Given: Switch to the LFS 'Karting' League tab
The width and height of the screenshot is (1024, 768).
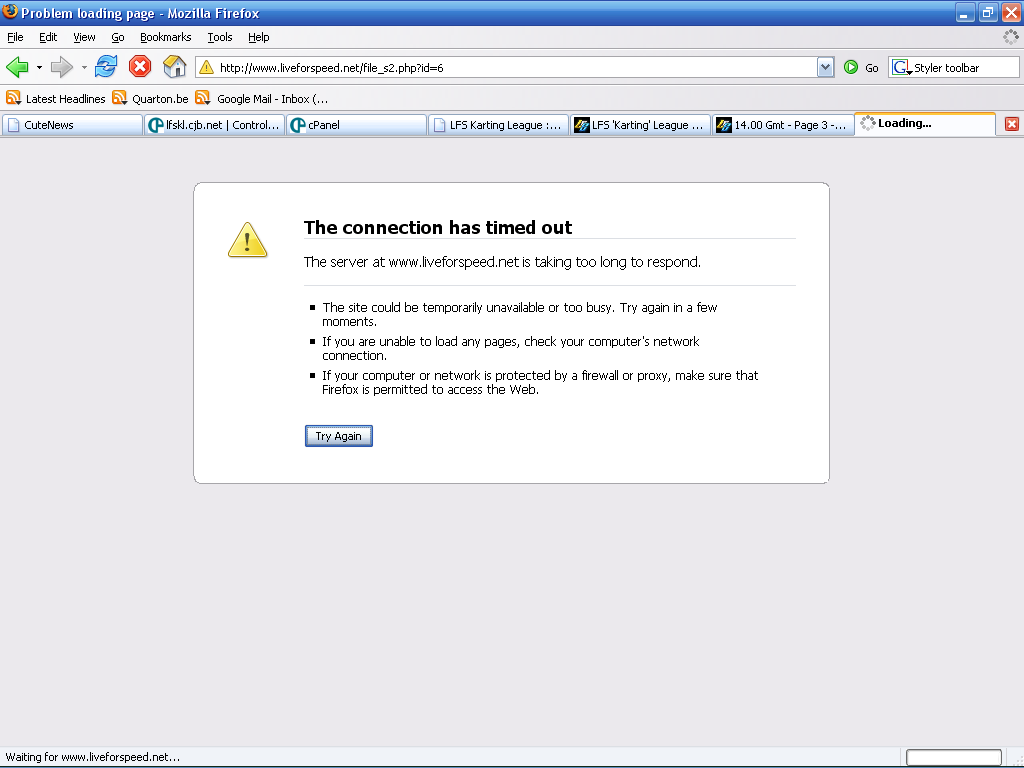Looking at the screenshot, I should pyautogui.click(x=641, y=125).
